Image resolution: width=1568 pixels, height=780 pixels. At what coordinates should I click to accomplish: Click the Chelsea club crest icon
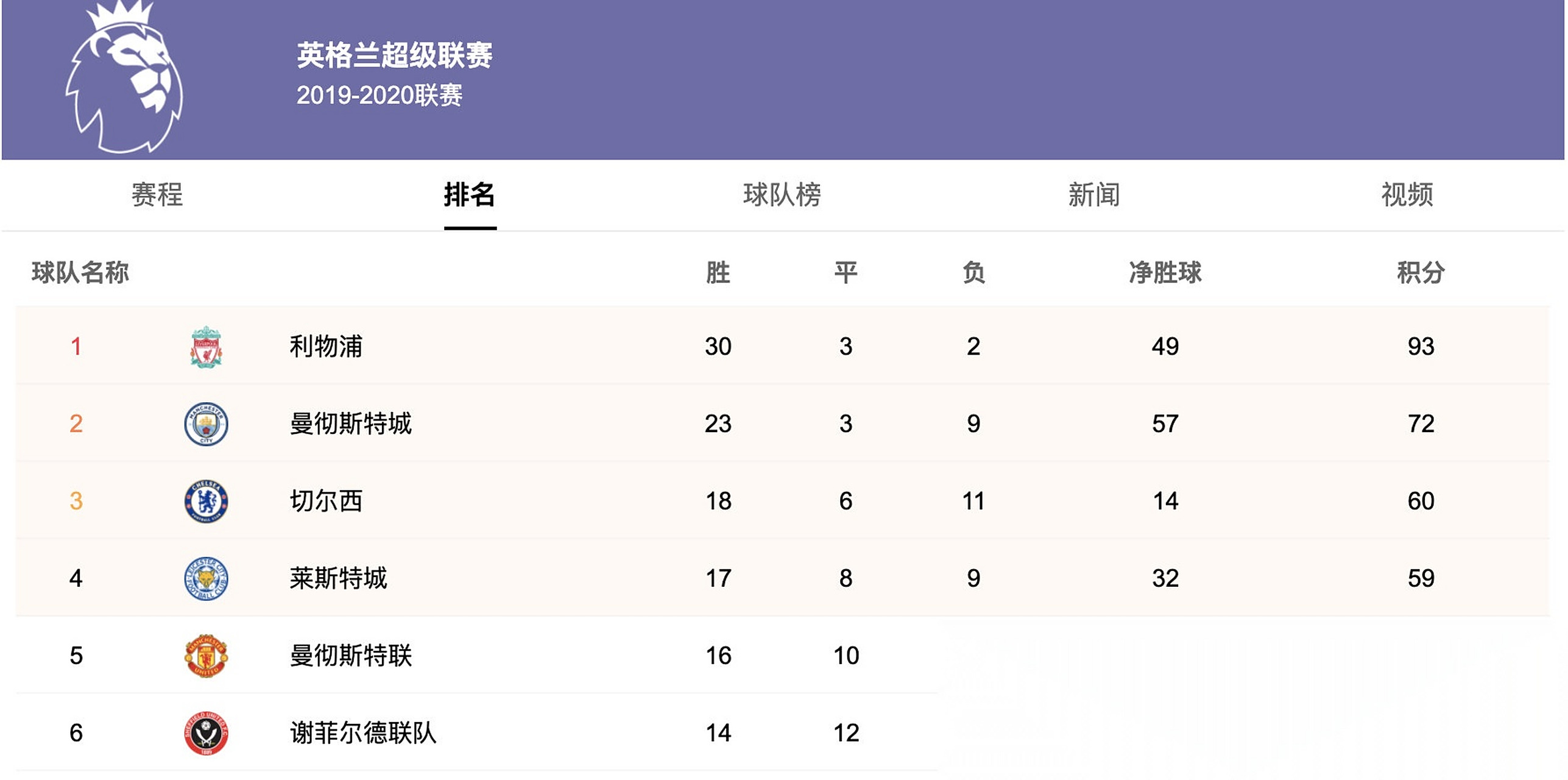coord(206,501)
